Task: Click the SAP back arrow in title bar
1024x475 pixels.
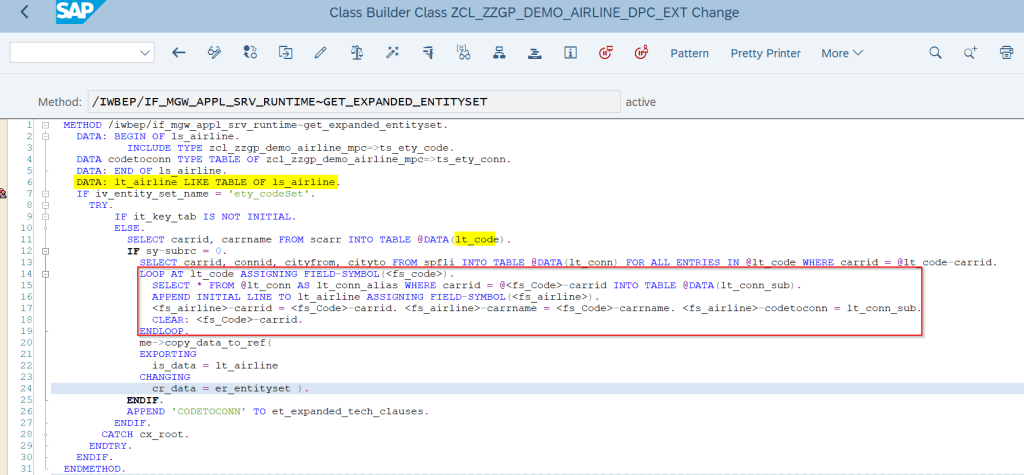Action: [x=24, y=13]
